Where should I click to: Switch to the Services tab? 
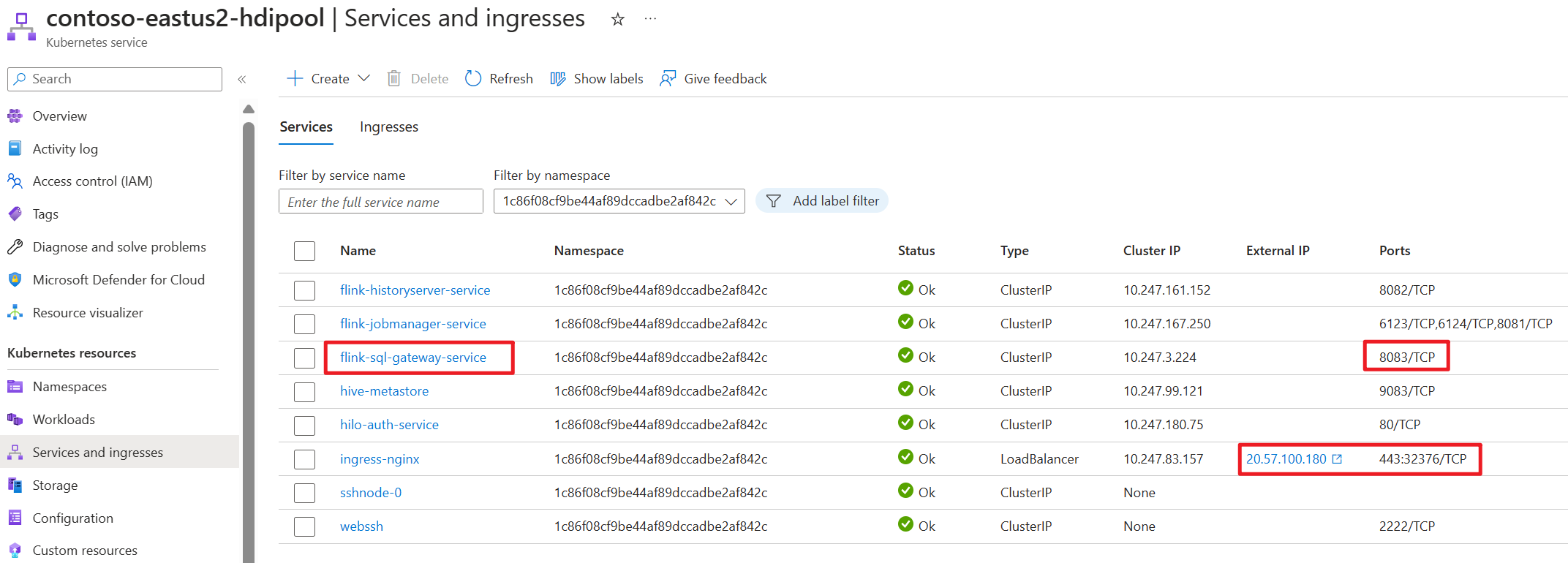tap(306, 126)
